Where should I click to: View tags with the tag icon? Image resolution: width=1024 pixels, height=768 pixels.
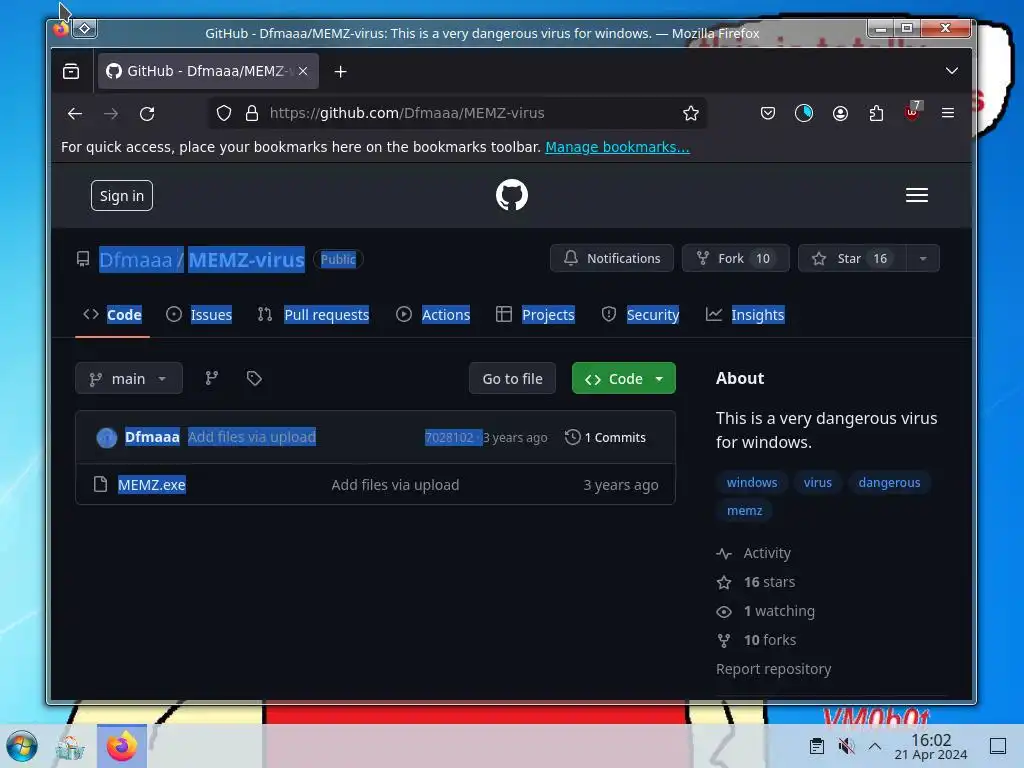click(x=254, y=378)
